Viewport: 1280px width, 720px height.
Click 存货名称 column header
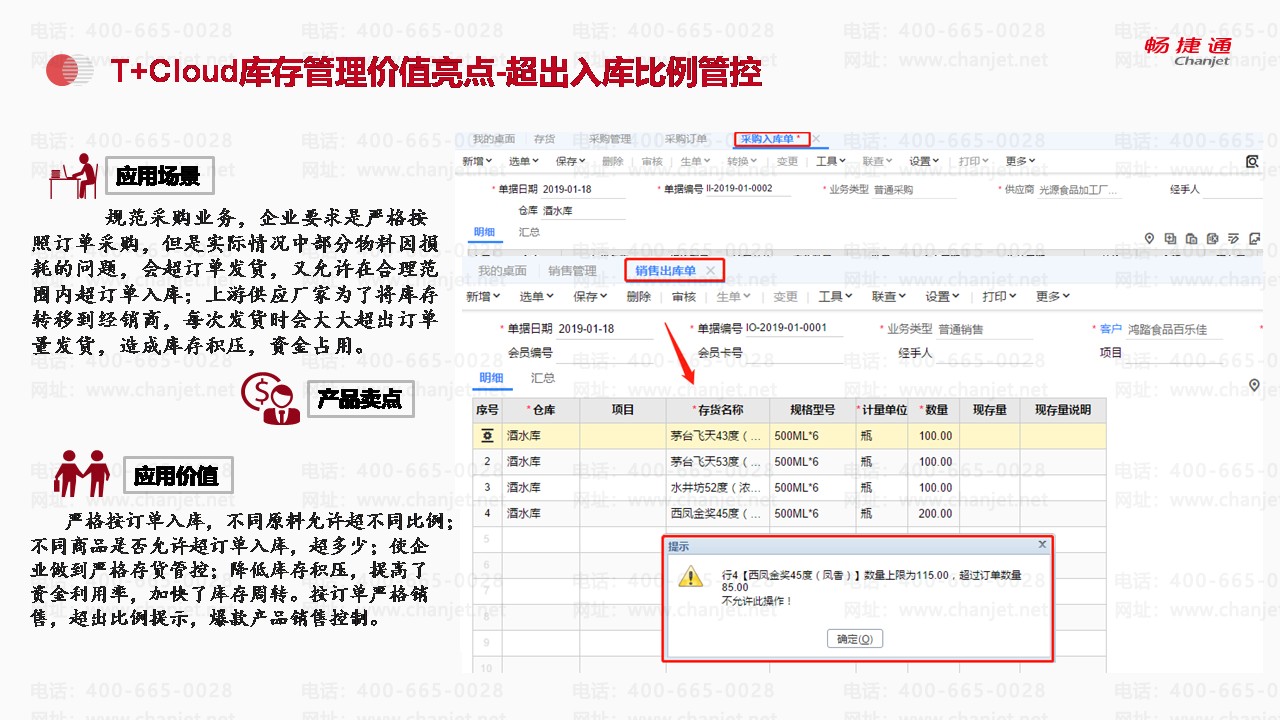click(718, 410)
